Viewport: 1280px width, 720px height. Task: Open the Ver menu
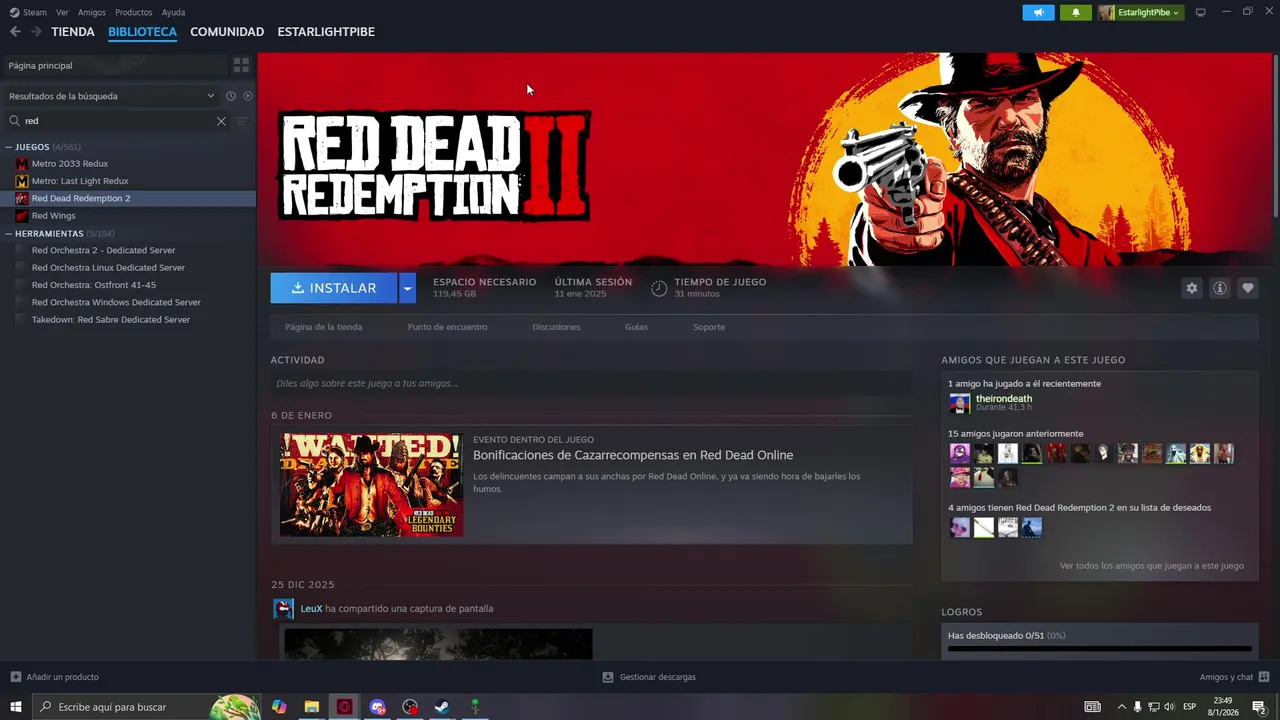(x=63, y=12)
